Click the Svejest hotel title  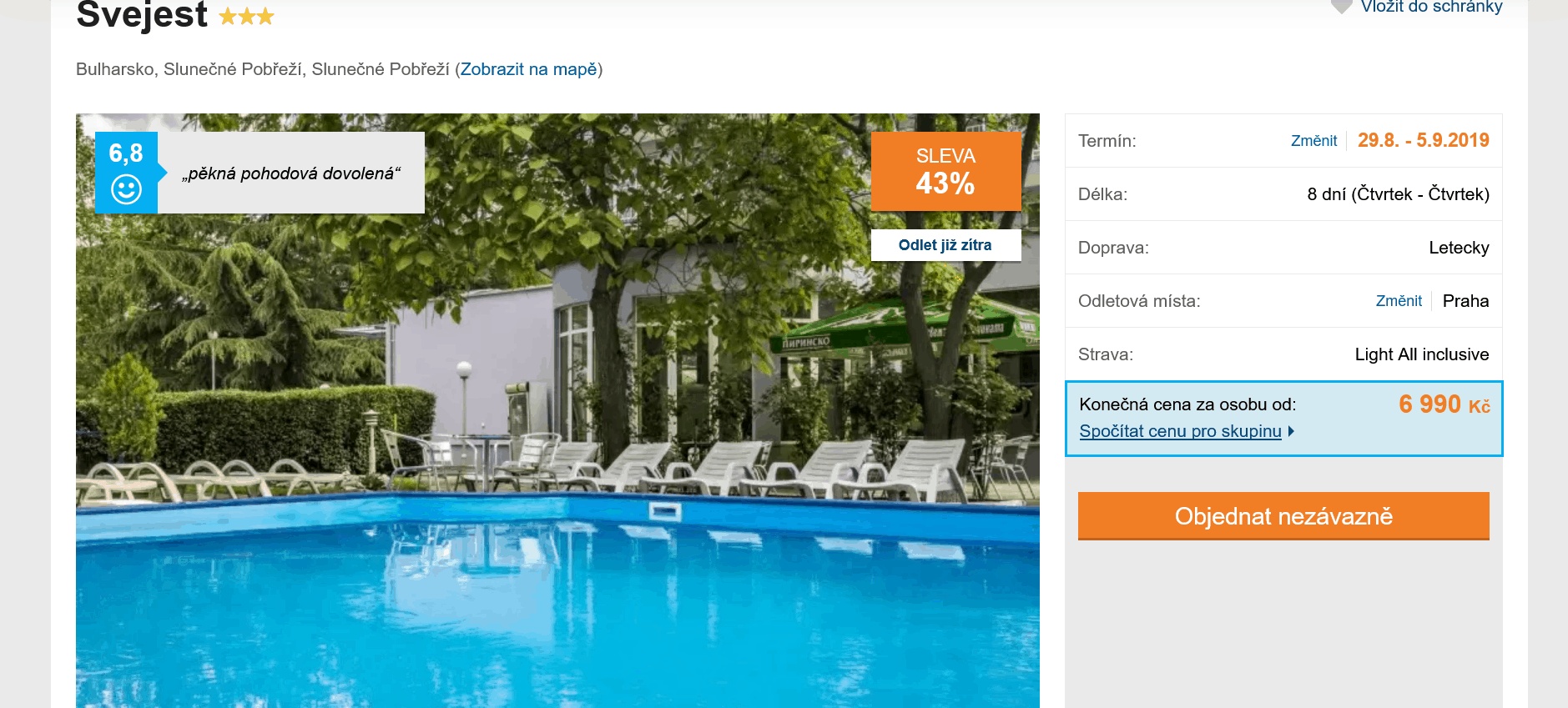(142, 14)
